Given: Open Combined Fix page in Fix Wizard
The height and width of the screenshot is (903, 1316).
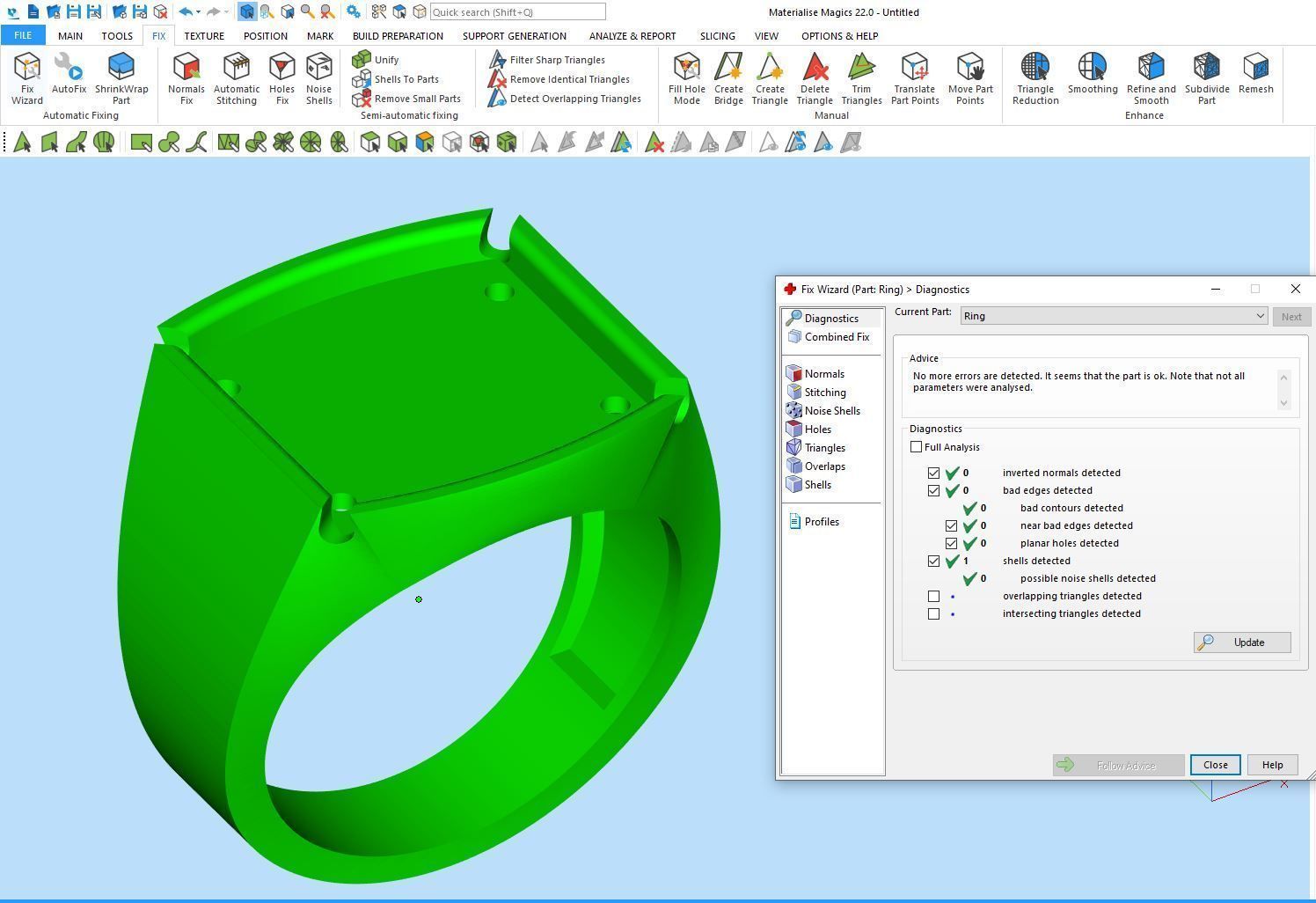Looking at the screenshot, I should 829,337.
